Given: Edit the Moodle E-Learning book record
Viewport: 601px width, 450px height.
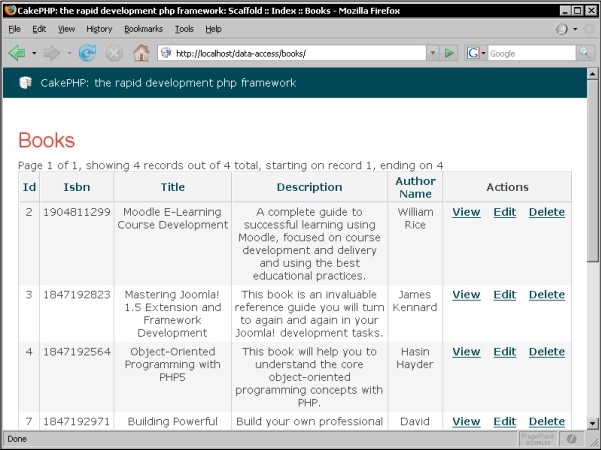Looking at the screenshot, I should [504, 212].
